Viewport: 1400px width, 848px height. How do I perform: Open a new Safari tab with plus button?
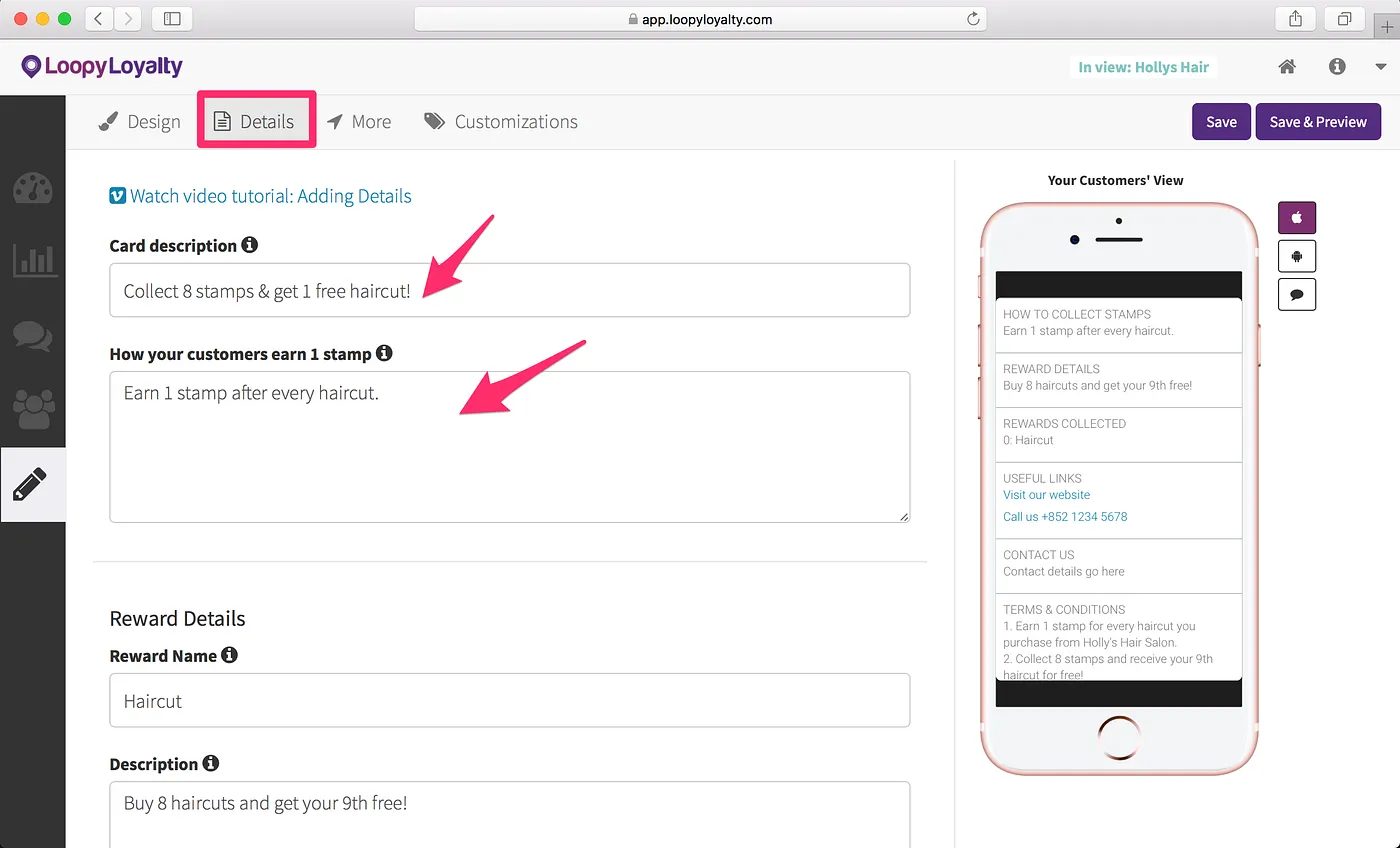tap(1388, 27)
